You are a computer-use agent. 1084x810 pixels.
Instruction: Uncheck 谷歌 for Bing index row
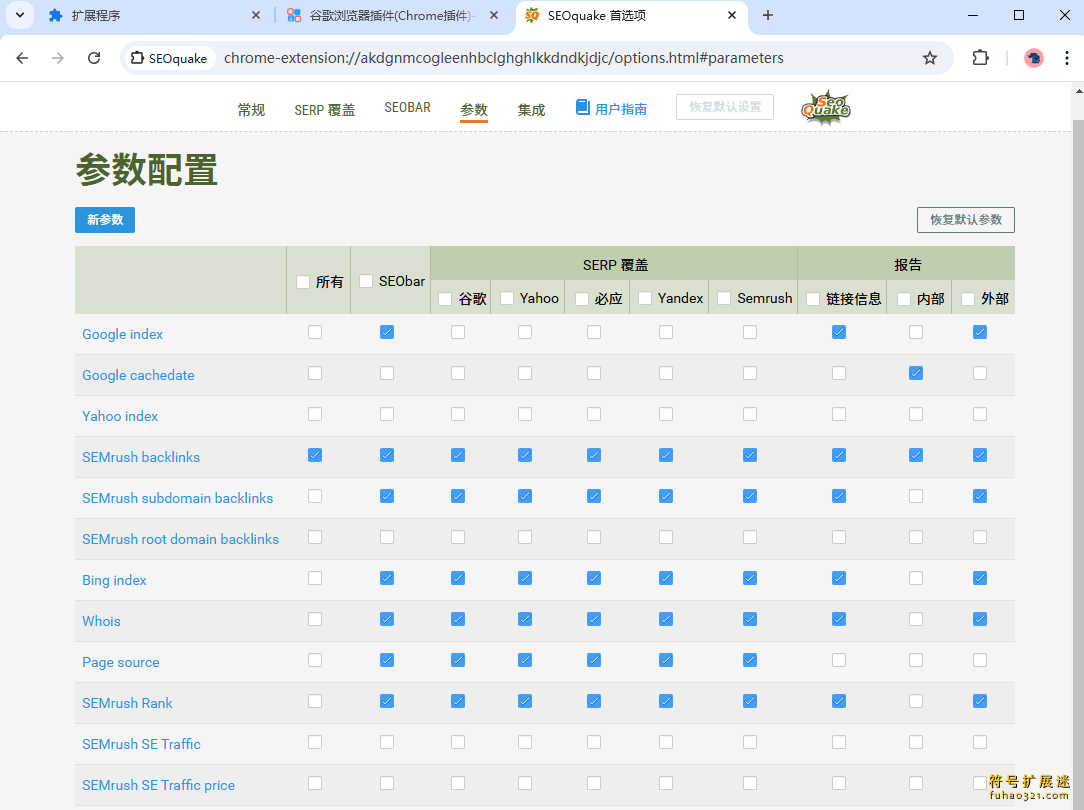coord(458,578)
